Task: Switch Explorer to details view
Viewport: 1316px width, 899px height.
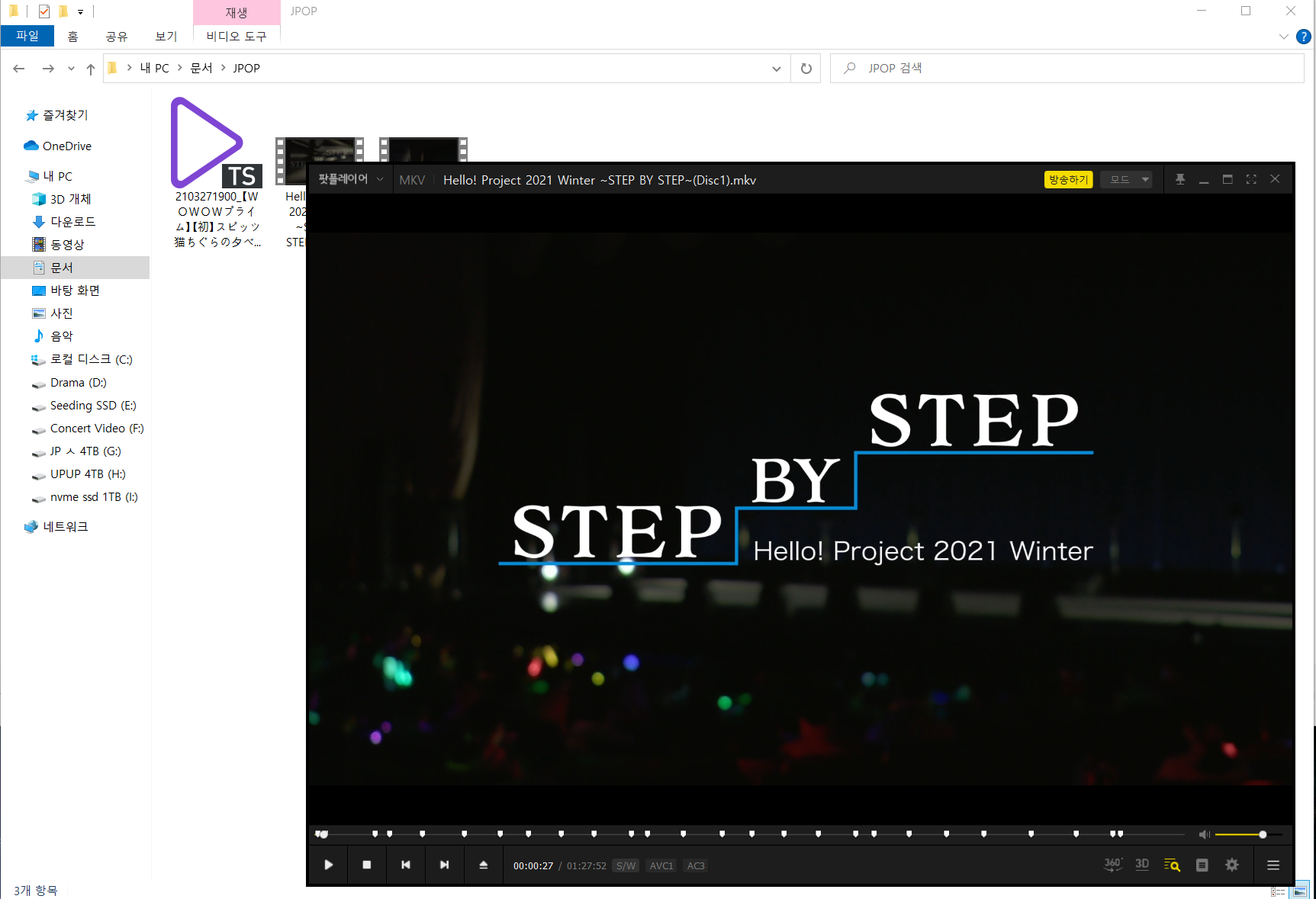Action: 1279,891
